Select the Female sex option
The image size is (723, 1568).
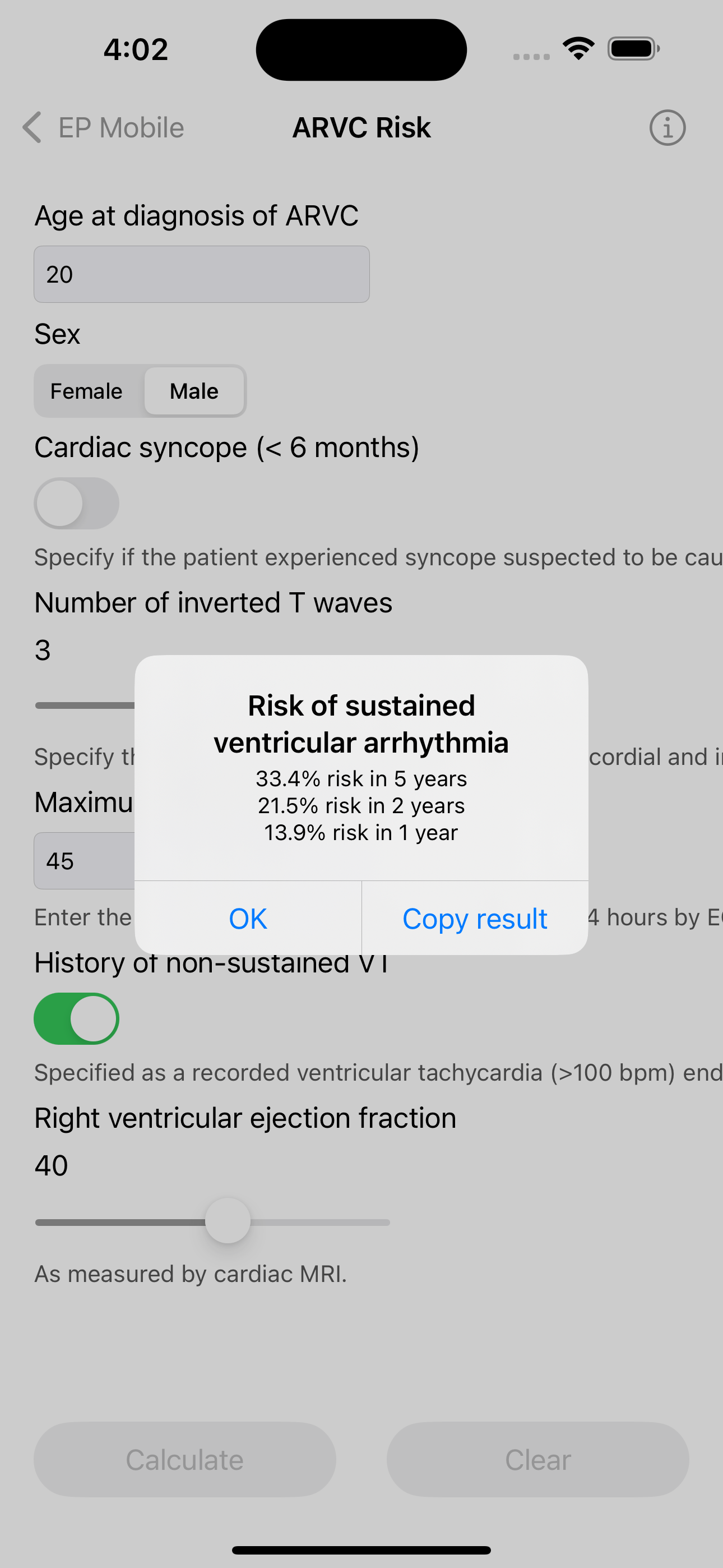(x=86, y=391)
